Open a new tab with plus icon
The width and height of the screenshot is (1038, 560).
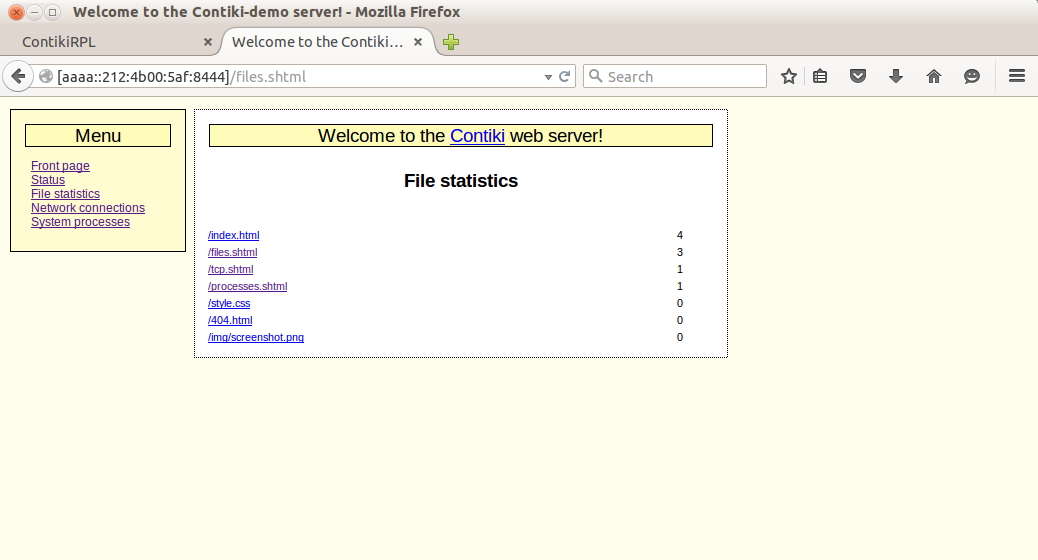click(x=451, y=42)
